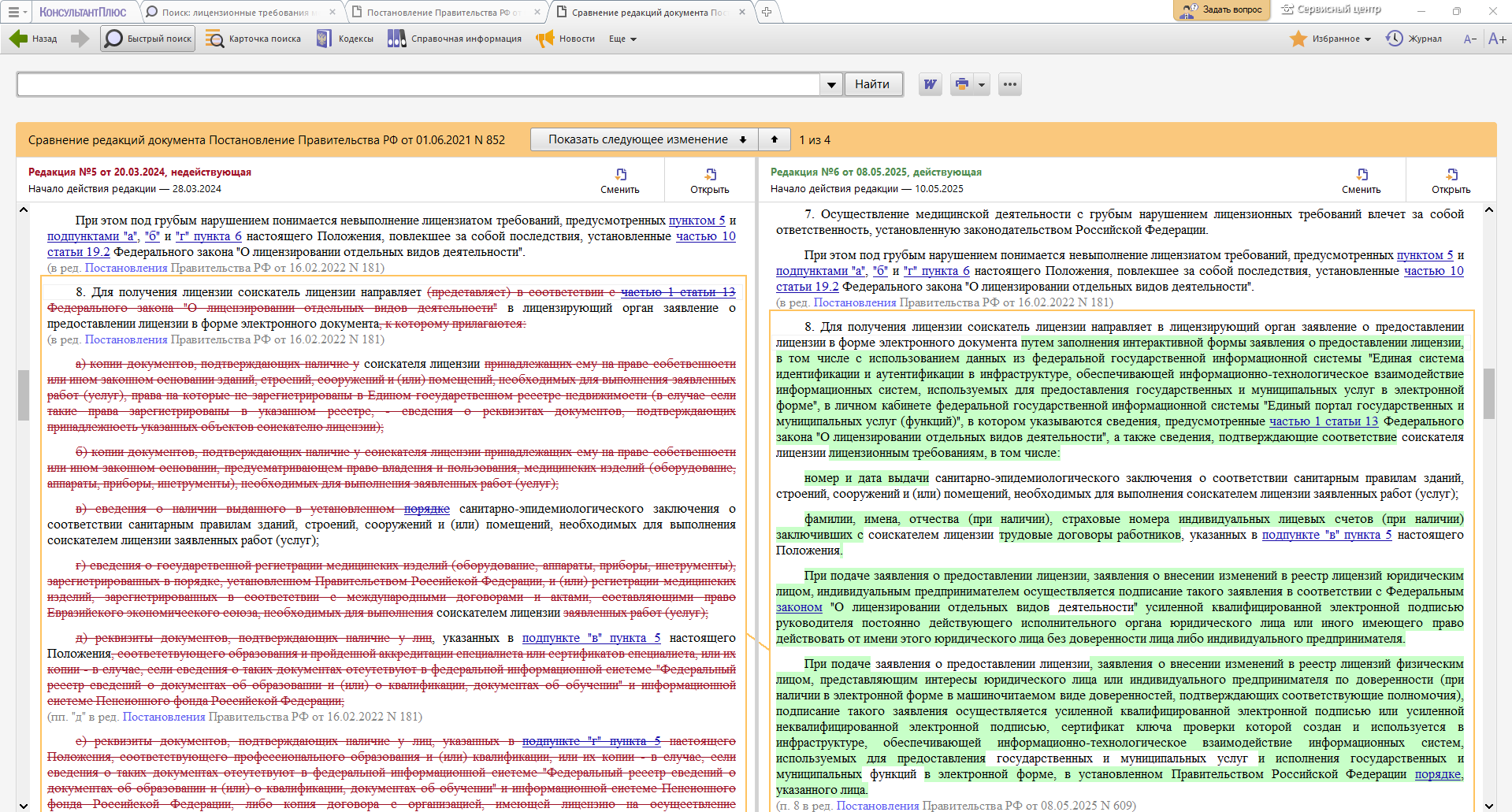Open подпункте "в" пункта 5 link, left pane
The width and height of the screenshot is (1512, 812).
click(x=592, y=638)
